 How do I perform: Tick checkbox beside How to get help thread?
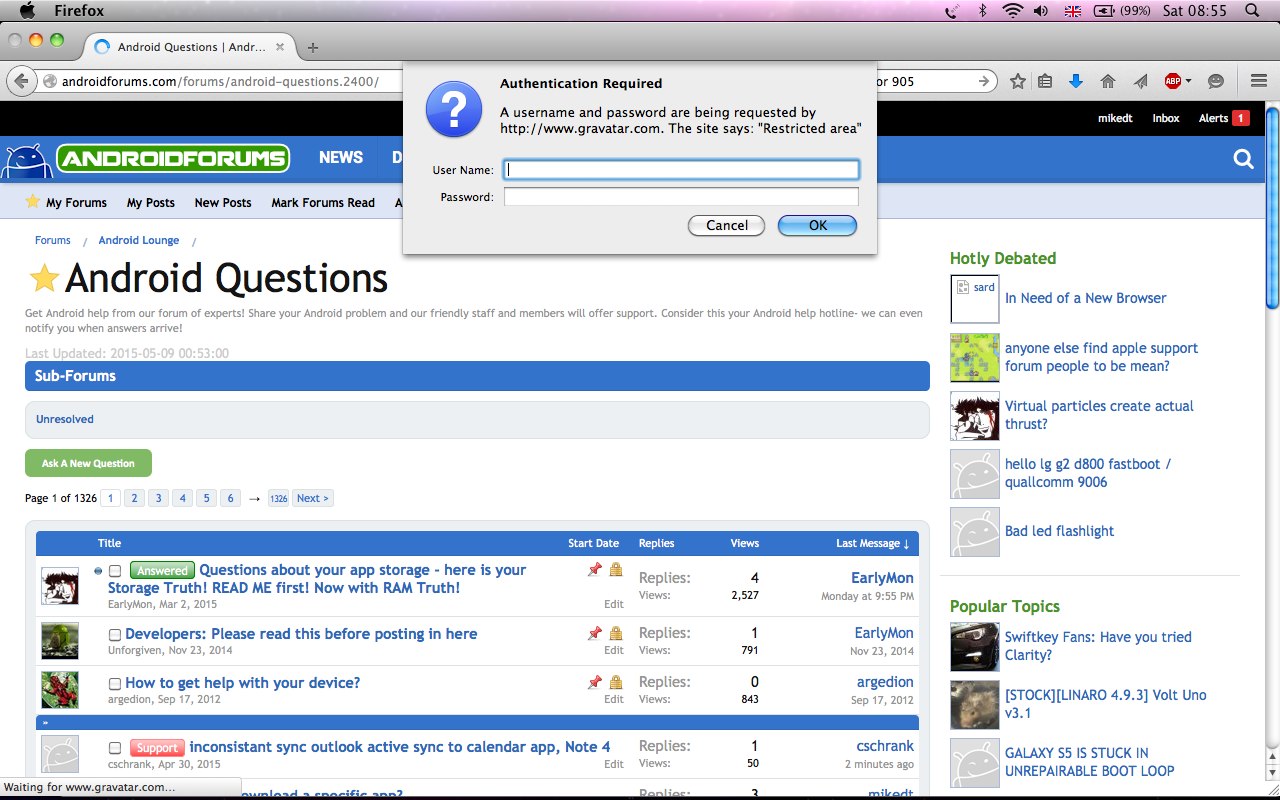[115, 684]
